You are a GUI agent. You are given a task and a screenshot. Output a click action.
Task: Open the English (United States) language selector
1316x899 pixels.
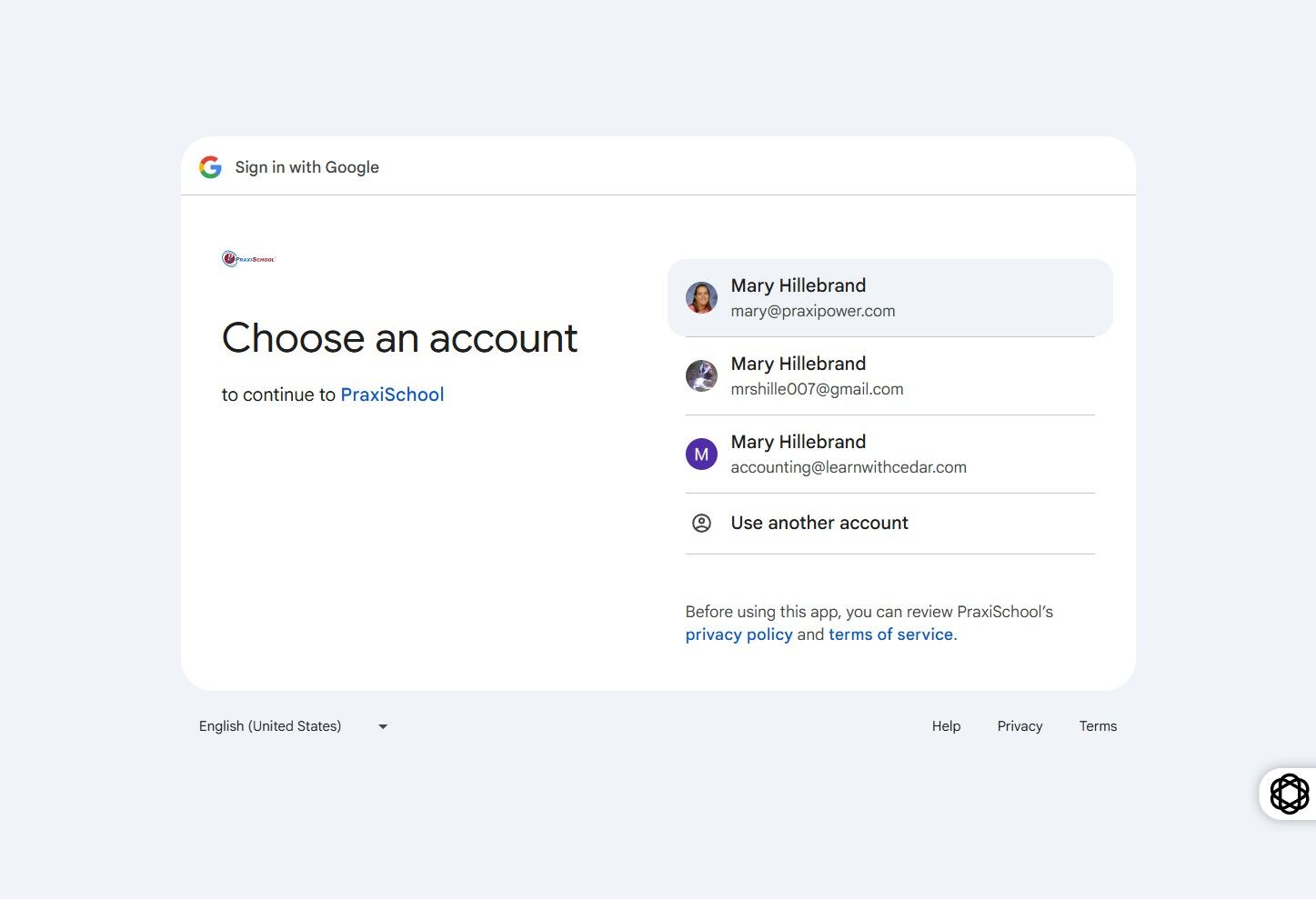tap(270, 726)
